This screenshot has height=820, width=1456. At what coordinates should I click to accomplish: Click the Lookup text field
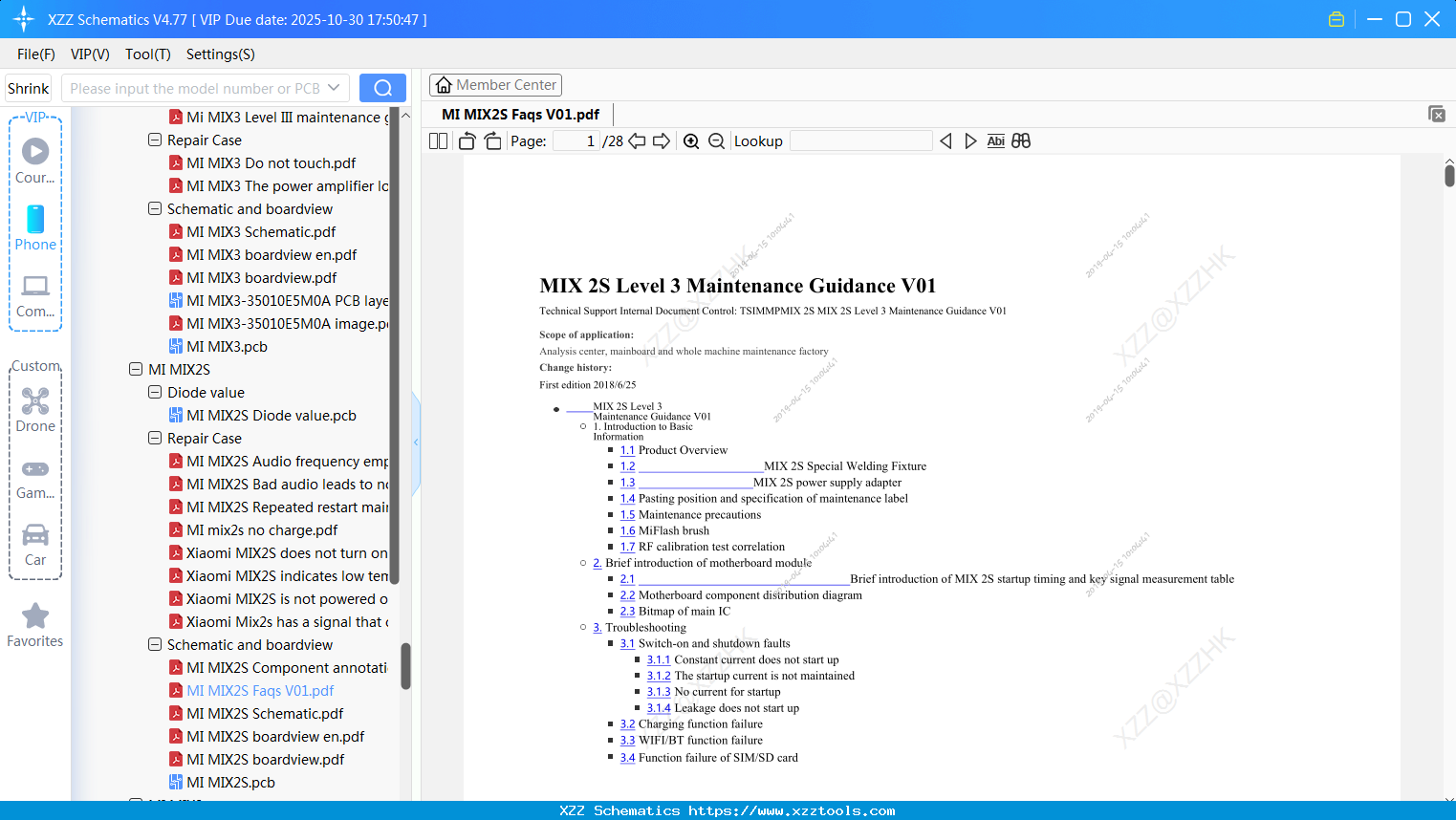(x=860, y=140)
